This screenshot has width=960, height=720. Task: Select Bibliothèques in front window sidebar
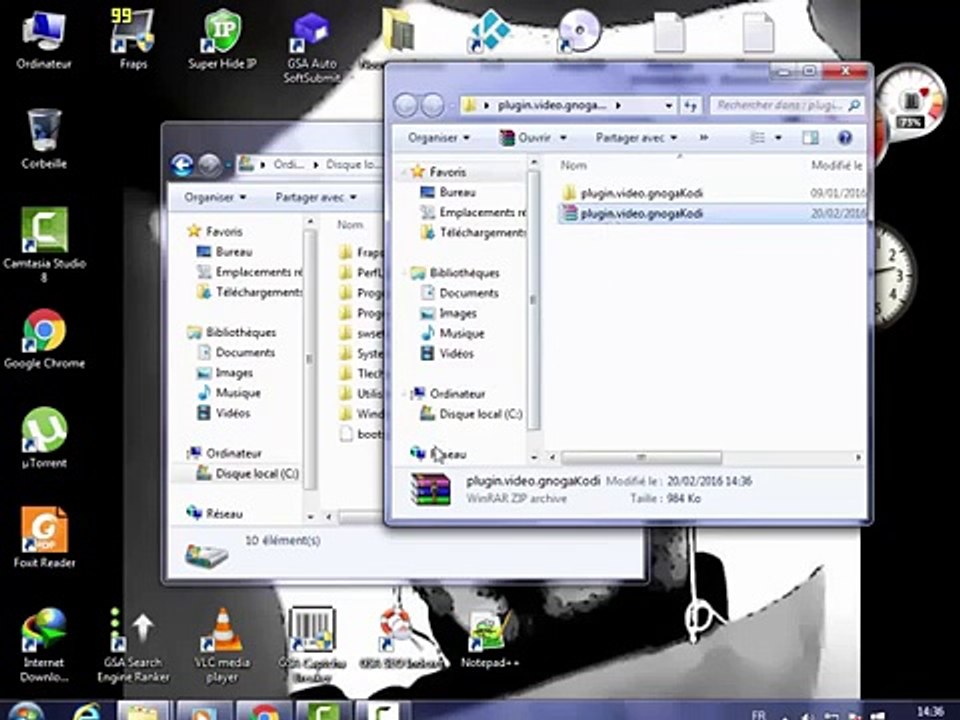[x=455, y=272]
